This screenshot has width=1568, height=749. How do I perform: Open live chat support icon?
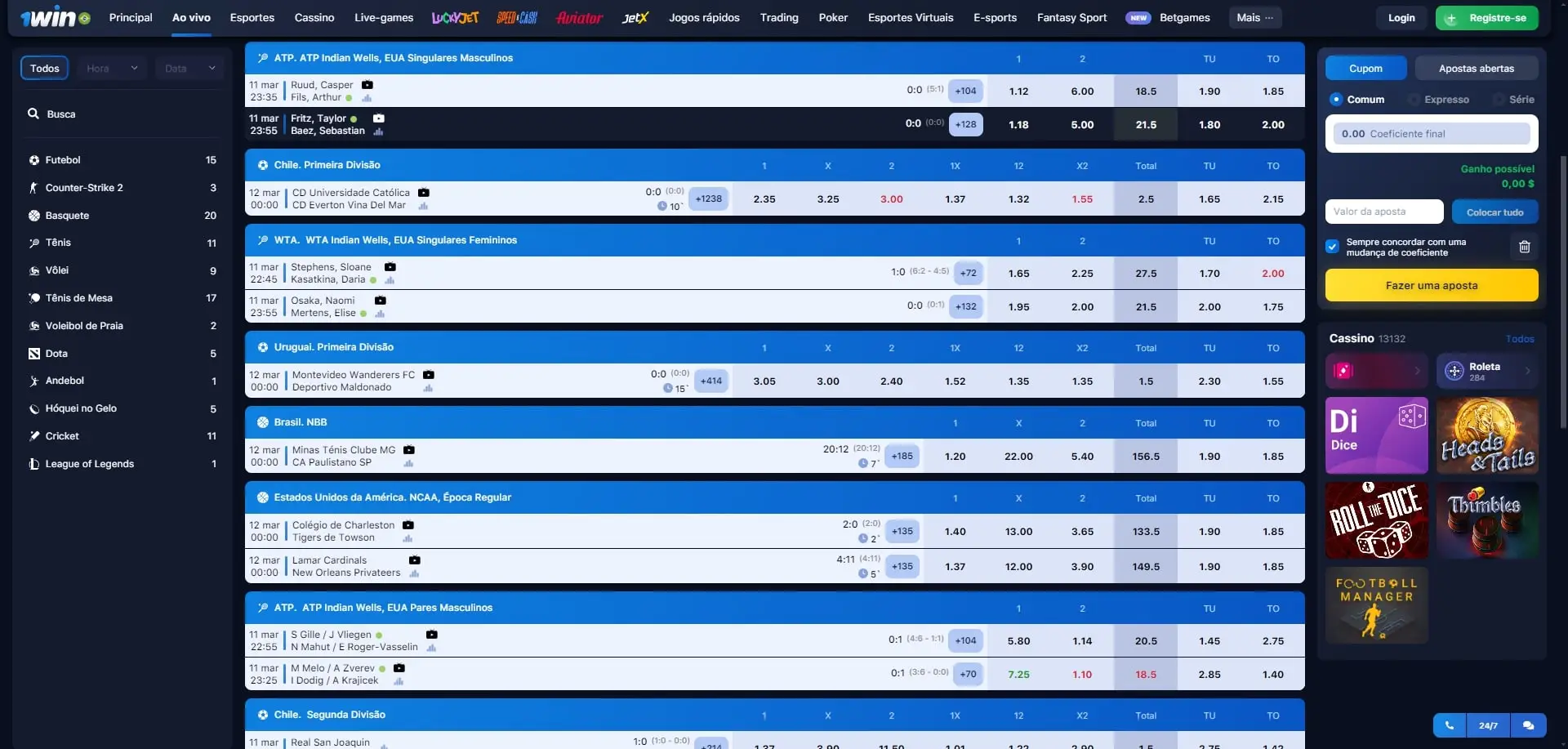coord(1528,725)
